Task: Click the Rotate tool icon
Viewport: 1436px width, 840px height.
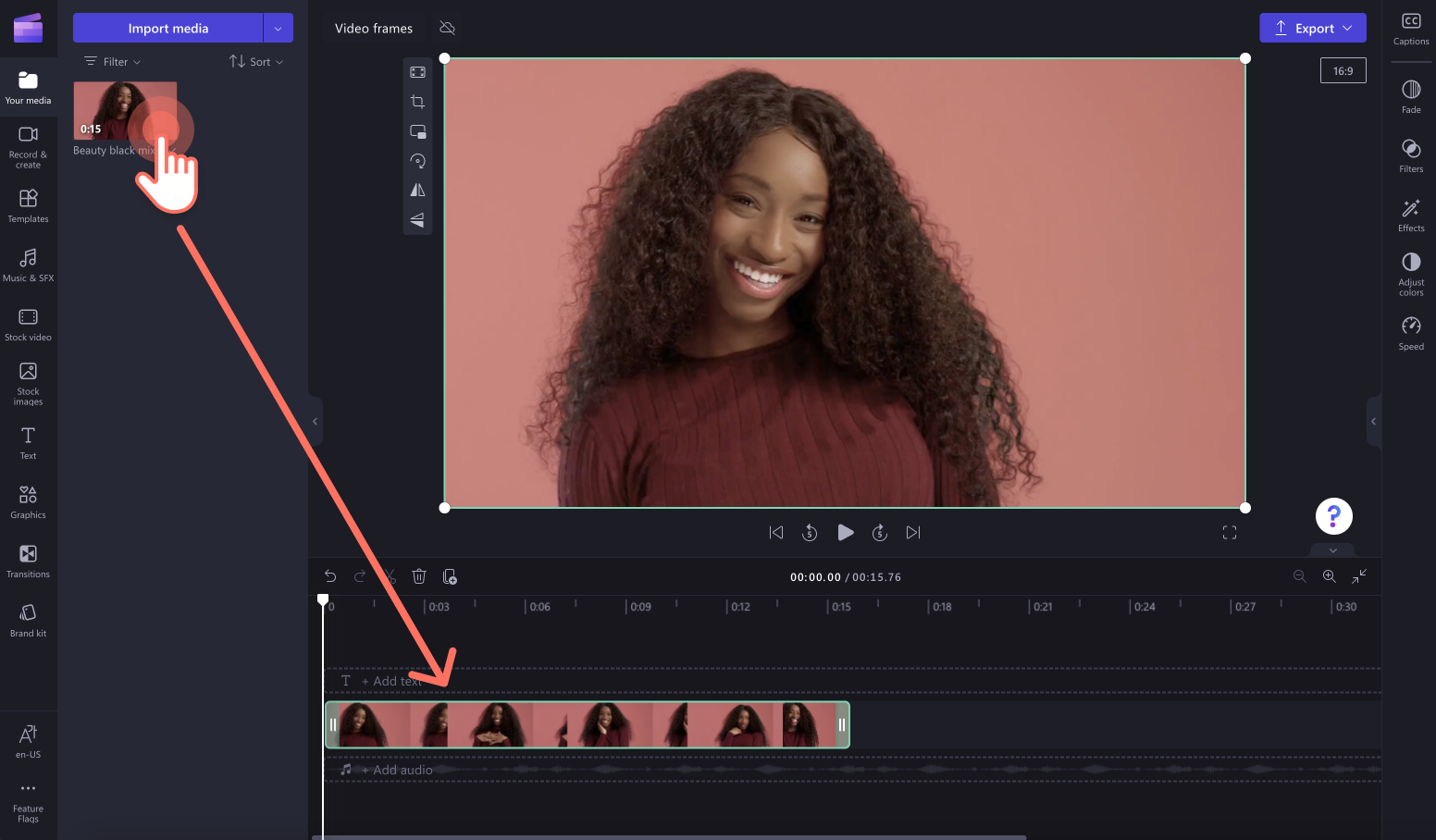Action: pyautogui.click(x=417, y=161)
